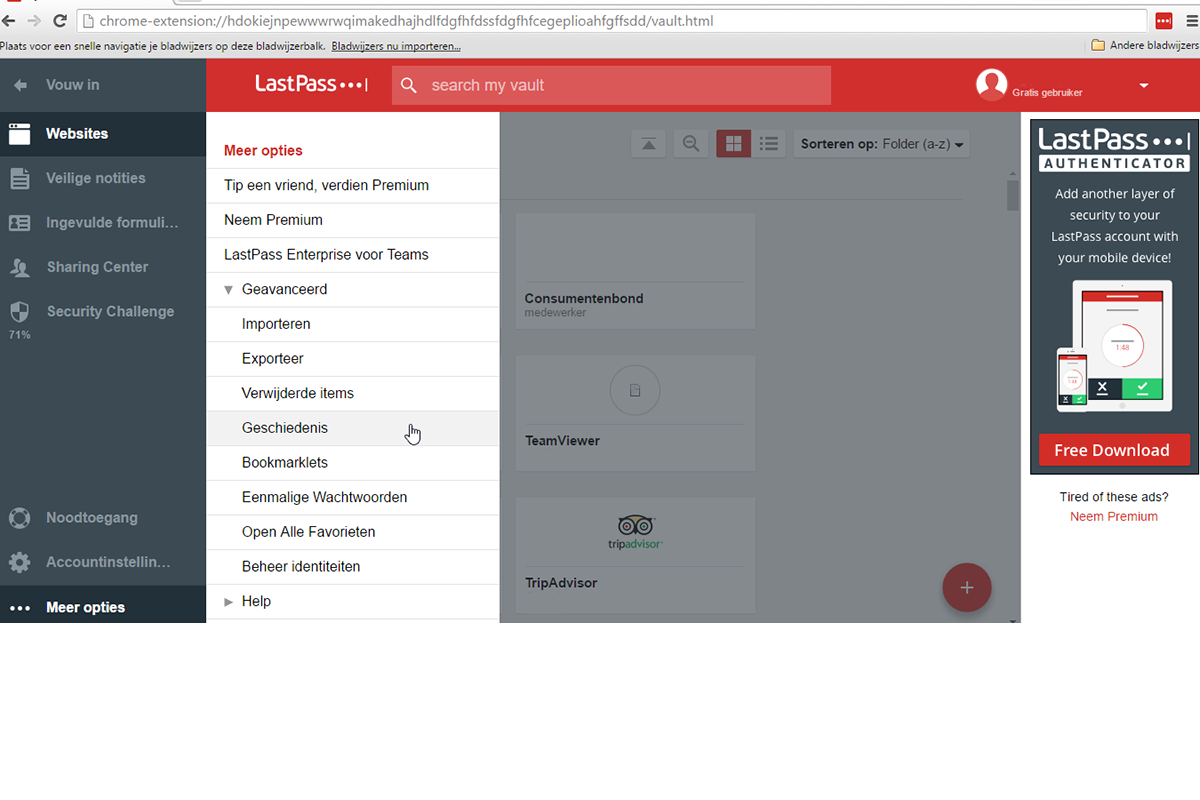Click the Free Download button
The image size is (1200, 800).
tap(1111, 450)
